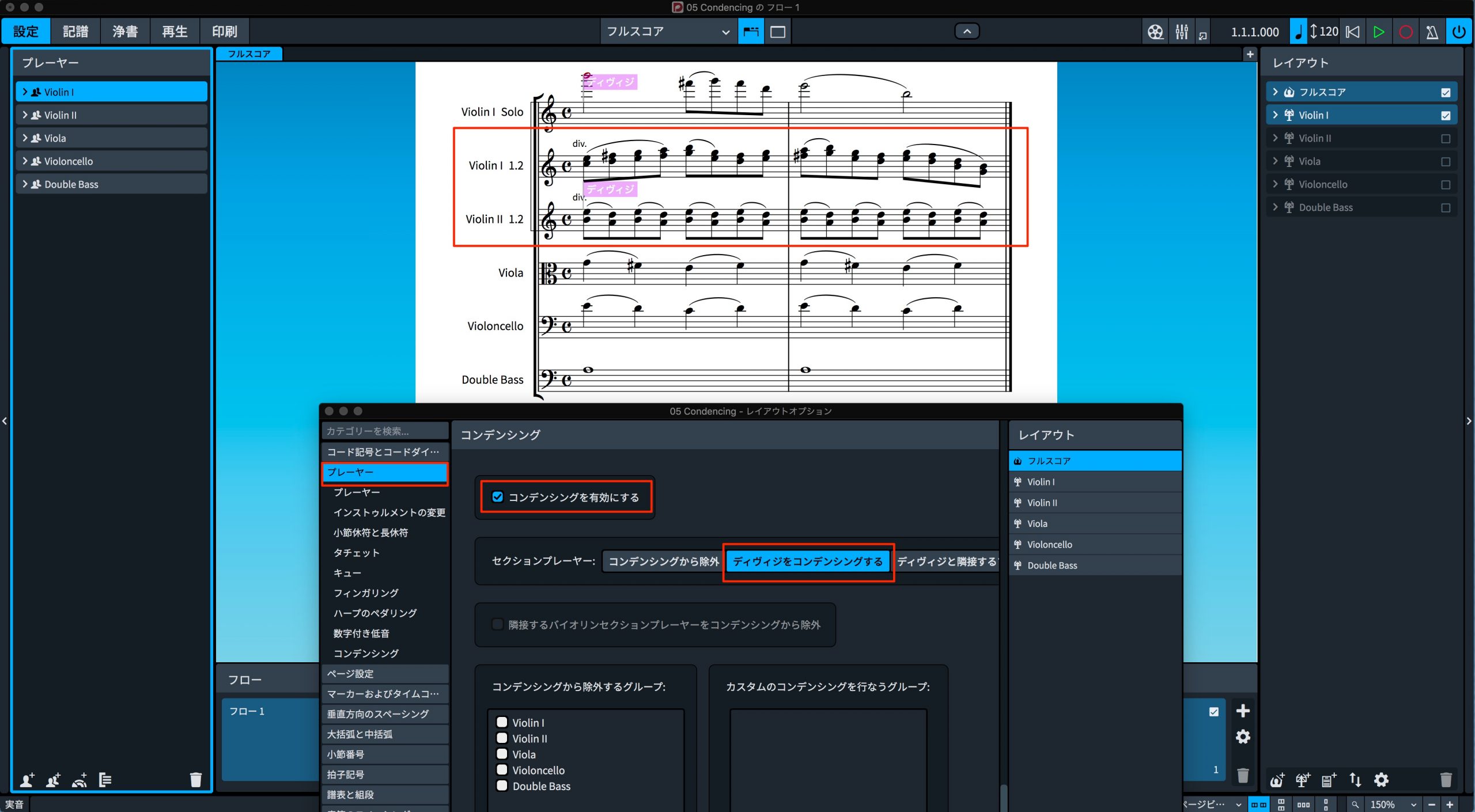The width and height of the screenshot is (1475, 812).
Task: Expand the Violin I player in Players panel
Action: coord(25,92)
